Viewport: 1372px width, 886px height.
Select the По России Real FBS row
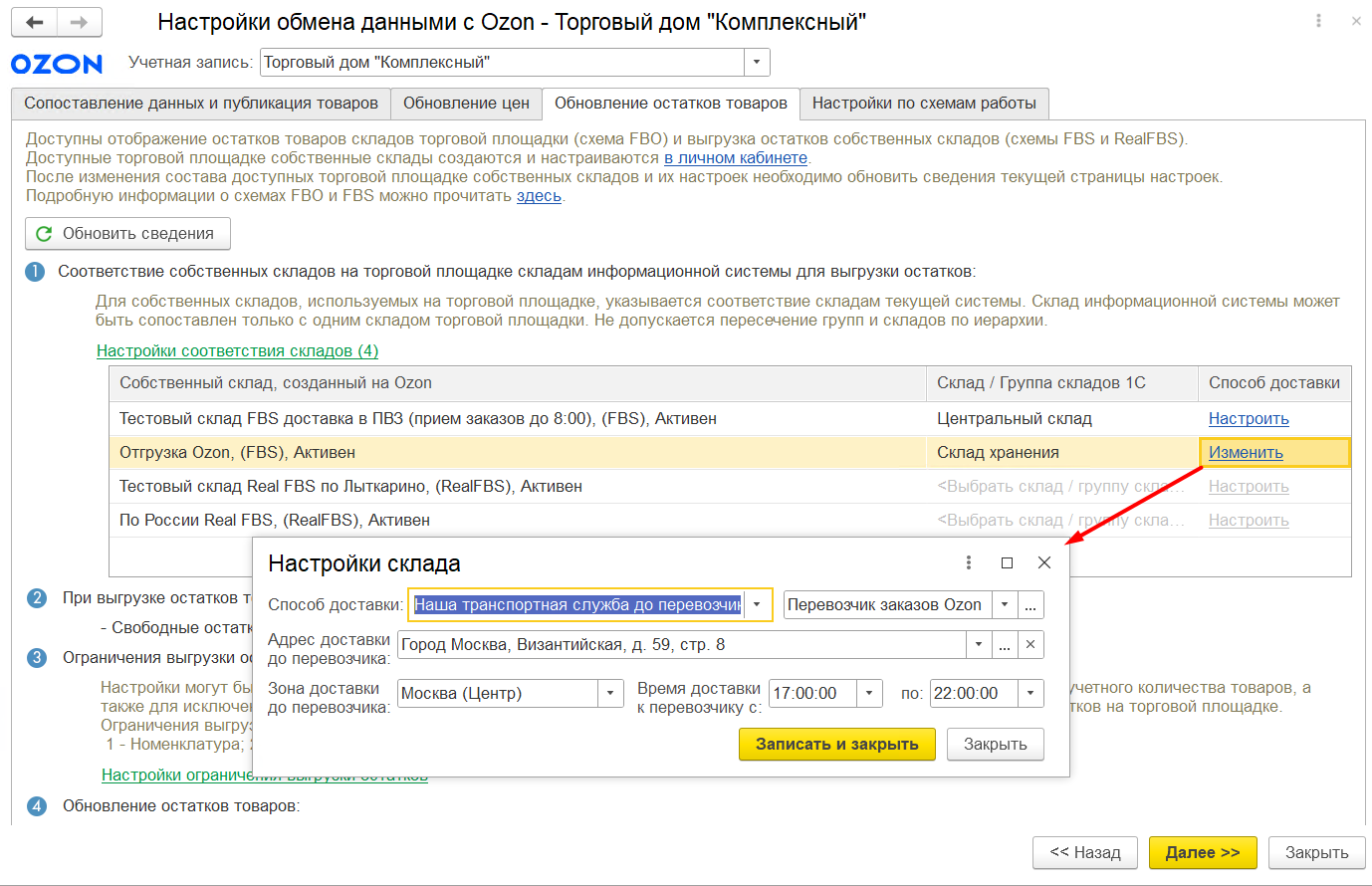(730, 521)
